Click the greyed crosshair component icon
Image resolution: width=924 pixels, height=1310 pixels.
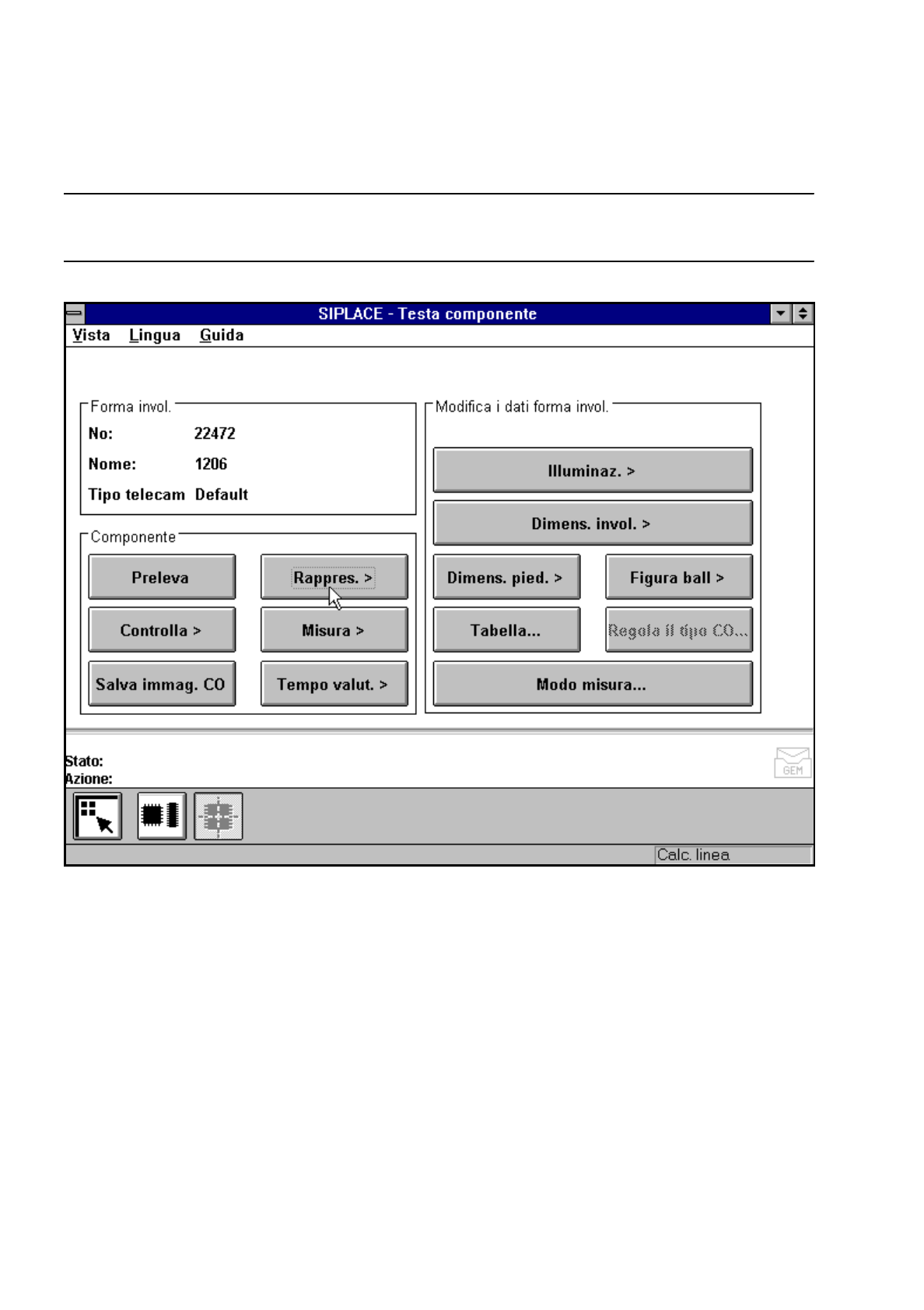pyautogui.click(x=219, y=816)
